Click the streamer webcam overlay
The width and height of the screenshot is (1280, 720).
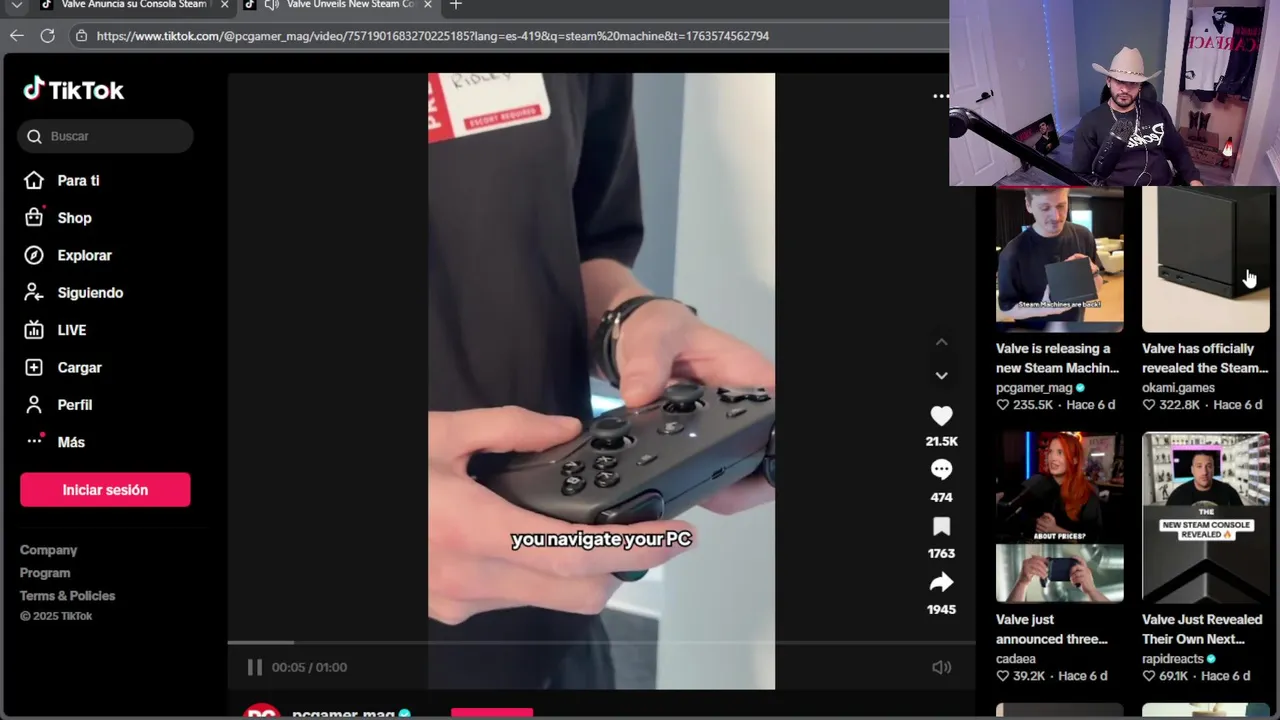coord(1114,93)
